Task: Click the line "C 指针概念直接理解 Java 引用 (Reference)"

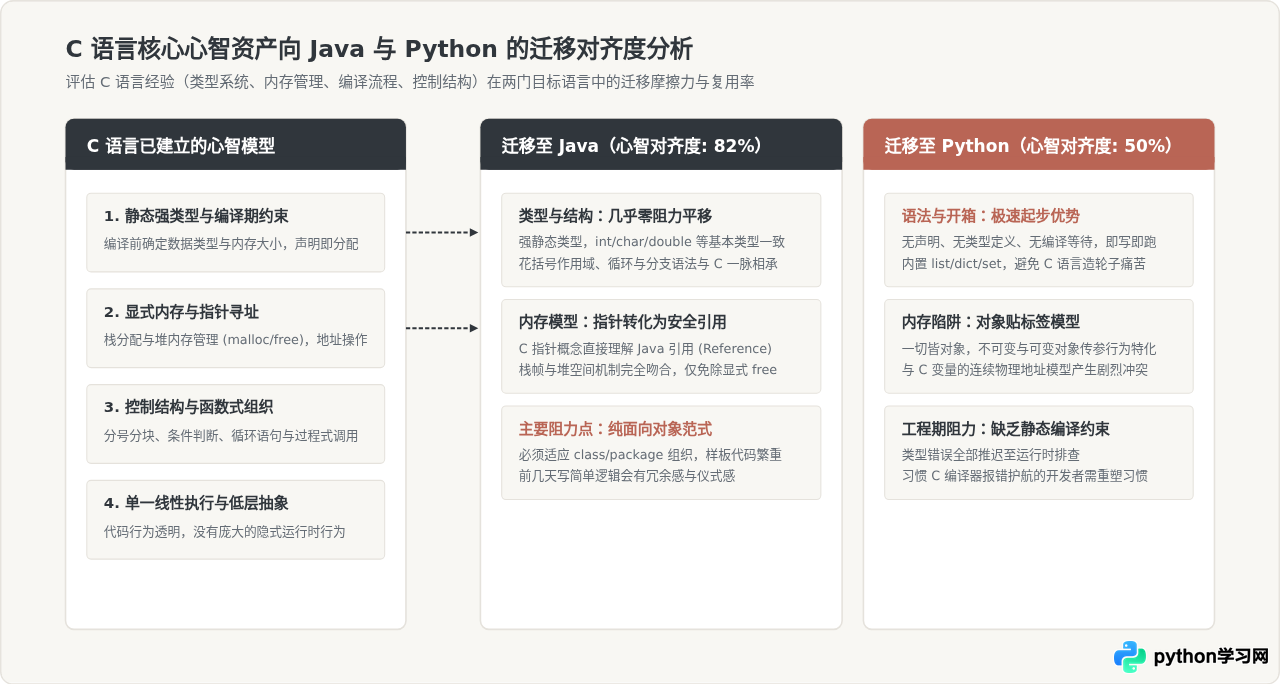Action: pyautogui.click(x=645, y=348)
